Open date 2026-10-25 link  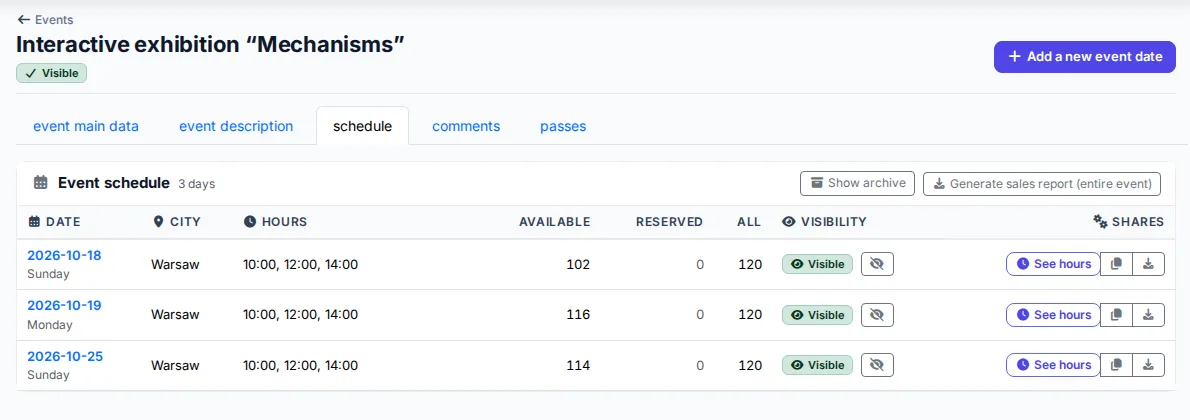click(x=65, y=356)
